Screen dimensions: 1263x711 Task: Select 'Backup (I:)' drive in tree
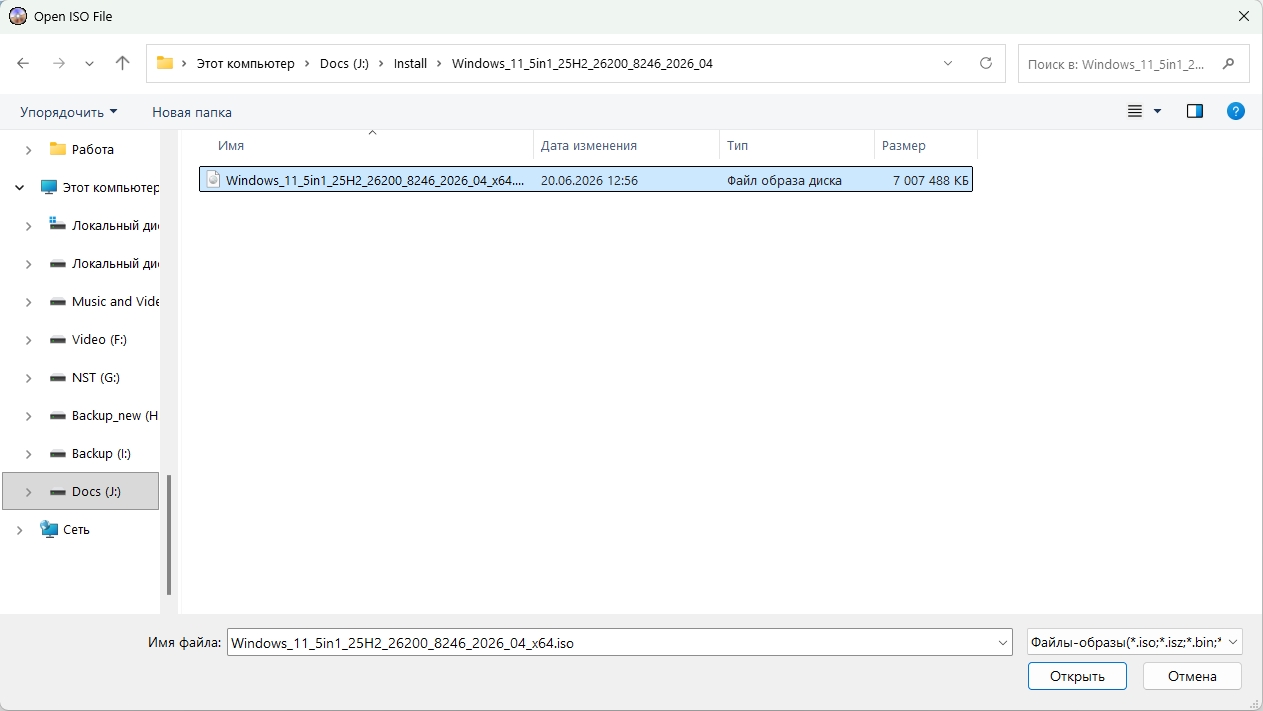[101, 453]
